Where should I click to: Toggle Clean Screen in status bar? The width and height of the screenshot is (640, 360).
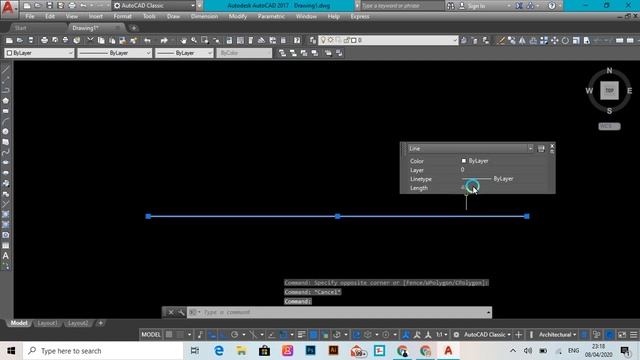click(622, 335)
